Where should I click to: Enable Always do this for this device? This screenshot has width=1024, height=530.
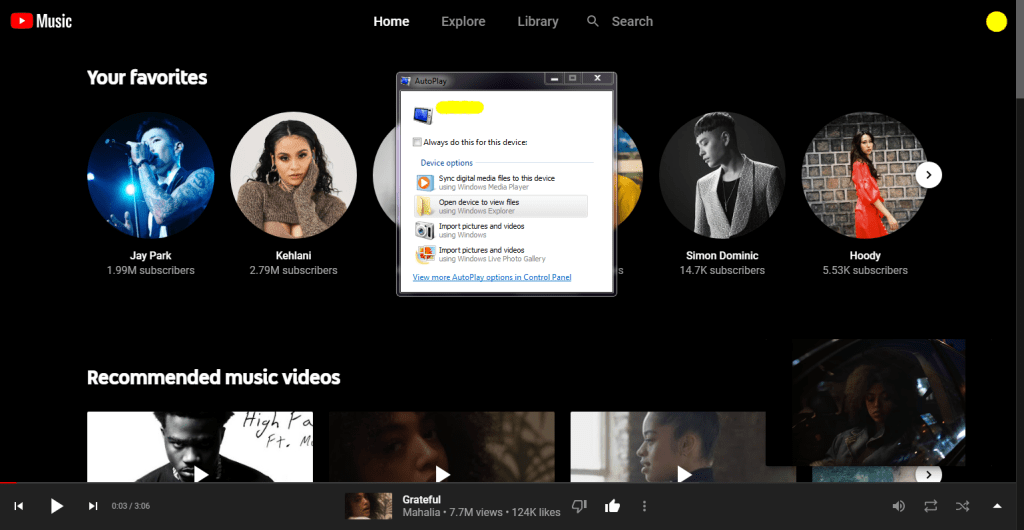(x=417, y=142)
